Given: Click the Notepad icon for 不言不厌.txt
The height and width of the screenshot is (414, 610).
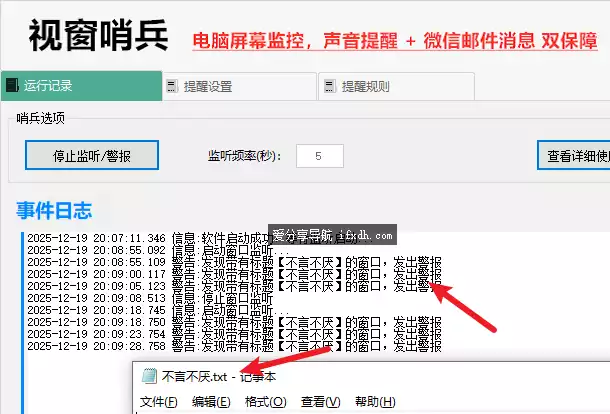Looking at the screenshot, I should tap(149, 376).
